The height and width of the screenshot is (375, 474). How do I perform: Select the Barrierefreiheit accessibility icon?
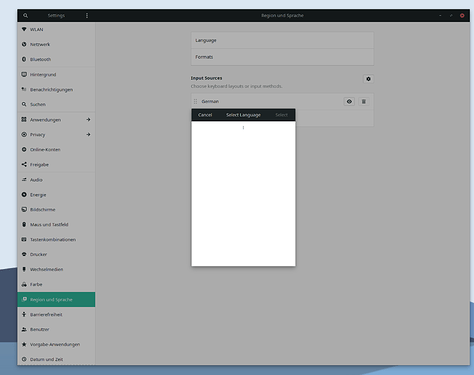pos(24,314)
